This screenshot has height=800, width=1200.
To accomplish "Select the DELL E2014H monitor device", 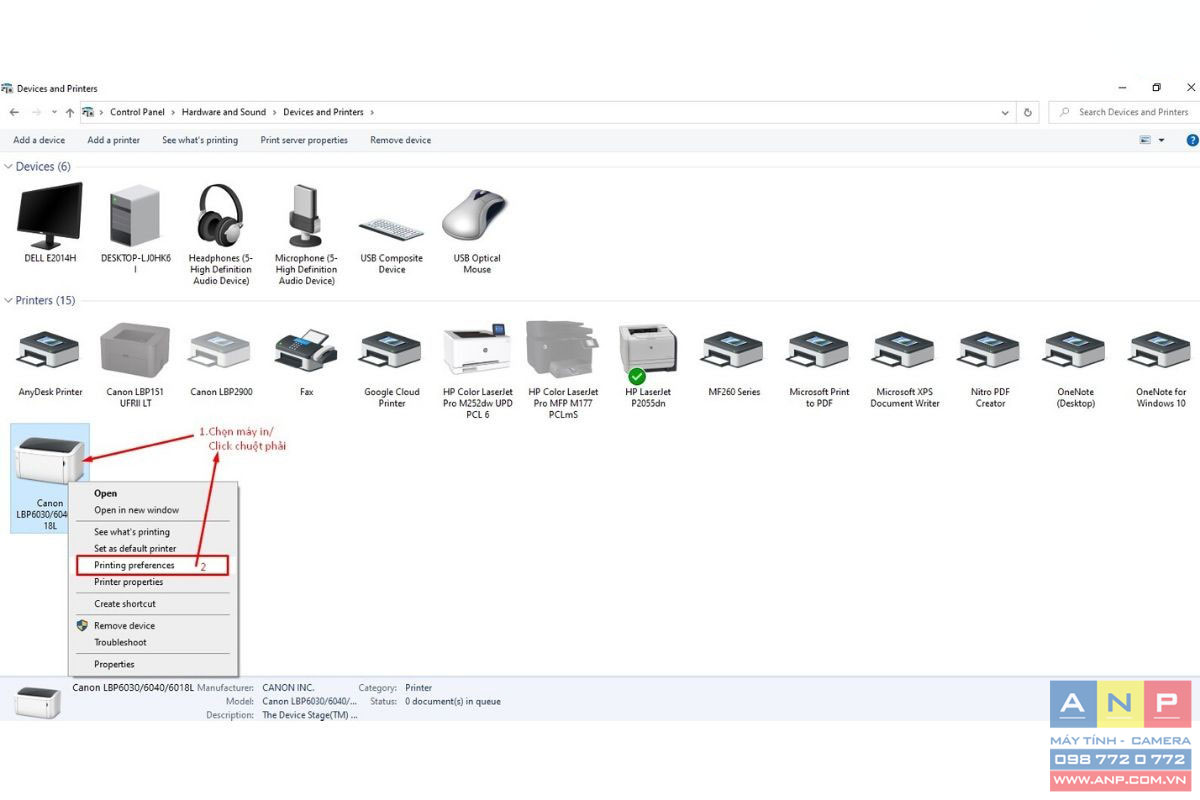I will point(50,223).
